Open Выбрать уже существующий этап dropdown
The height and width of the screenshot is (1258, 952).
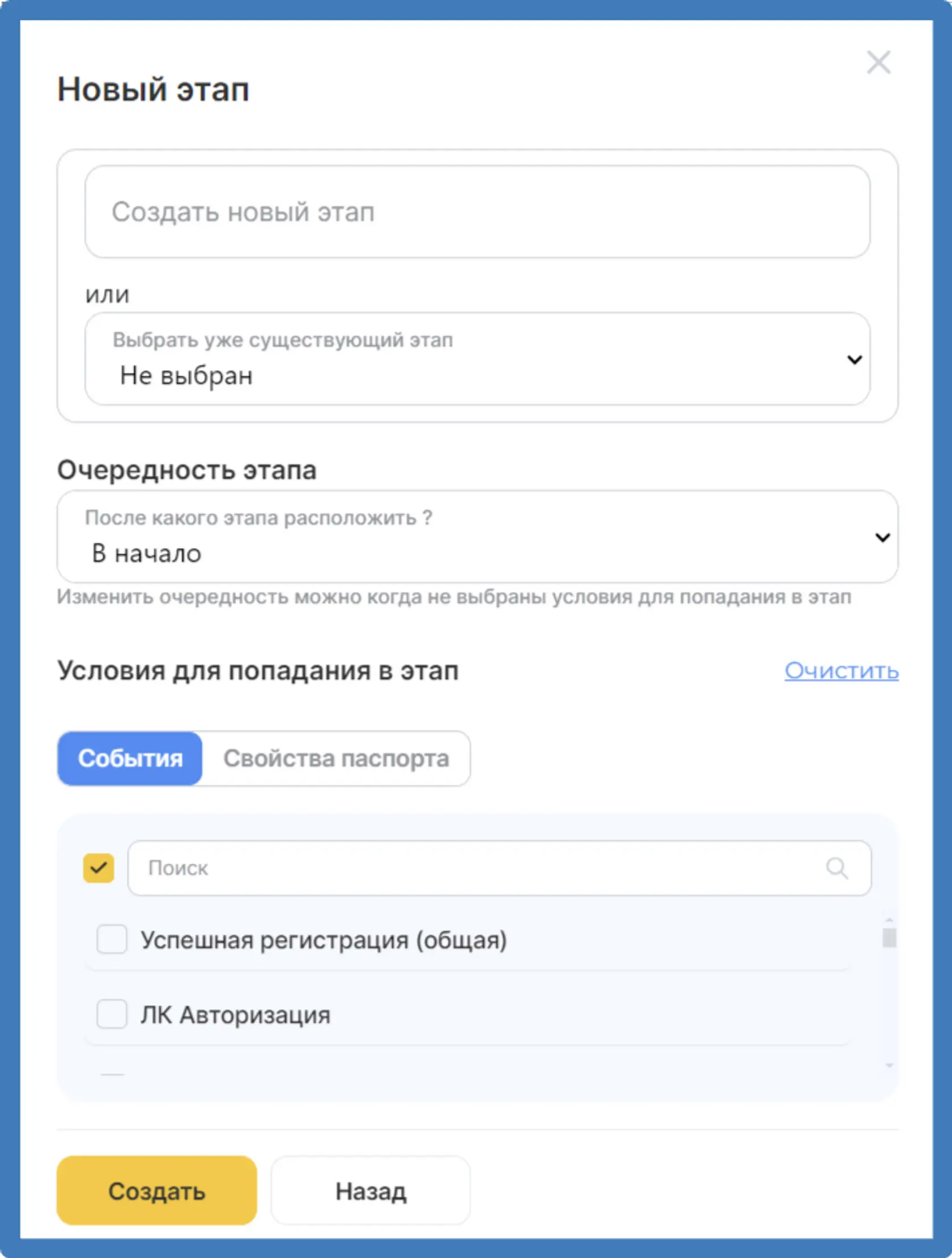(x=477, y=359)
